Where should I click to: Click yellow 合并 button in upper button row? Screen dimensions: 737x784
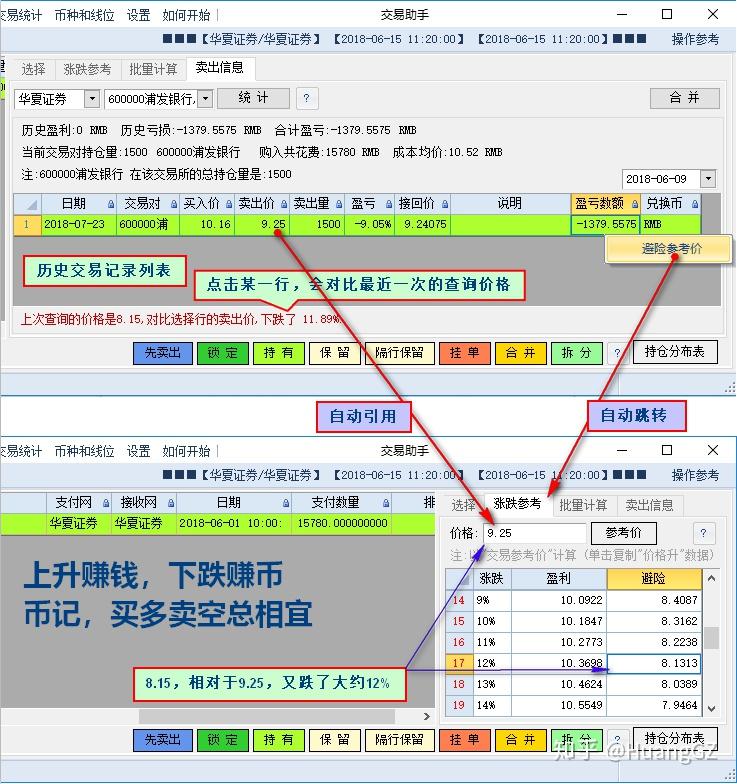point(520,353)
